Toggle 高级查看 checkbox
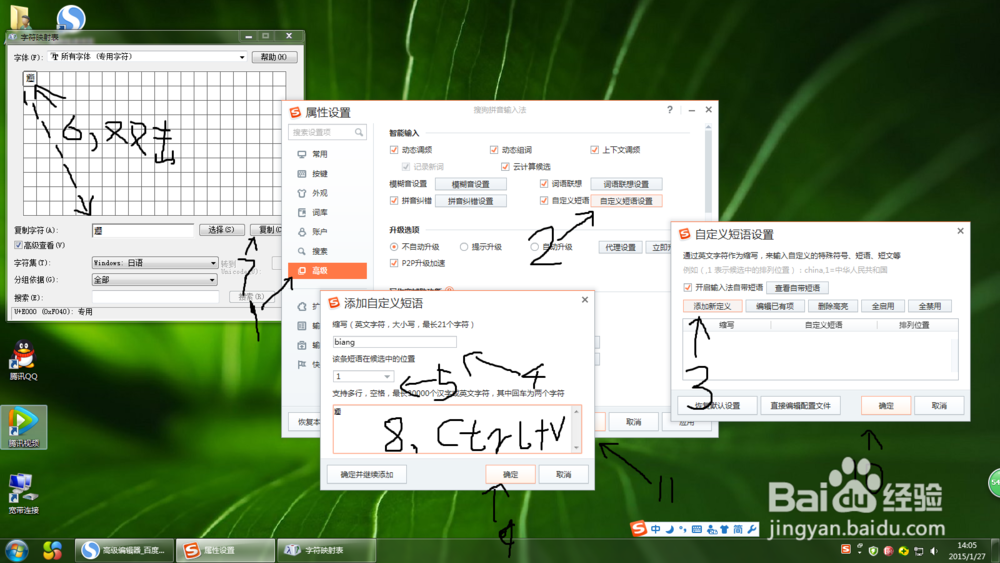Image resolution: width=1000 pixels, height=563 pixels. (18, 245)
